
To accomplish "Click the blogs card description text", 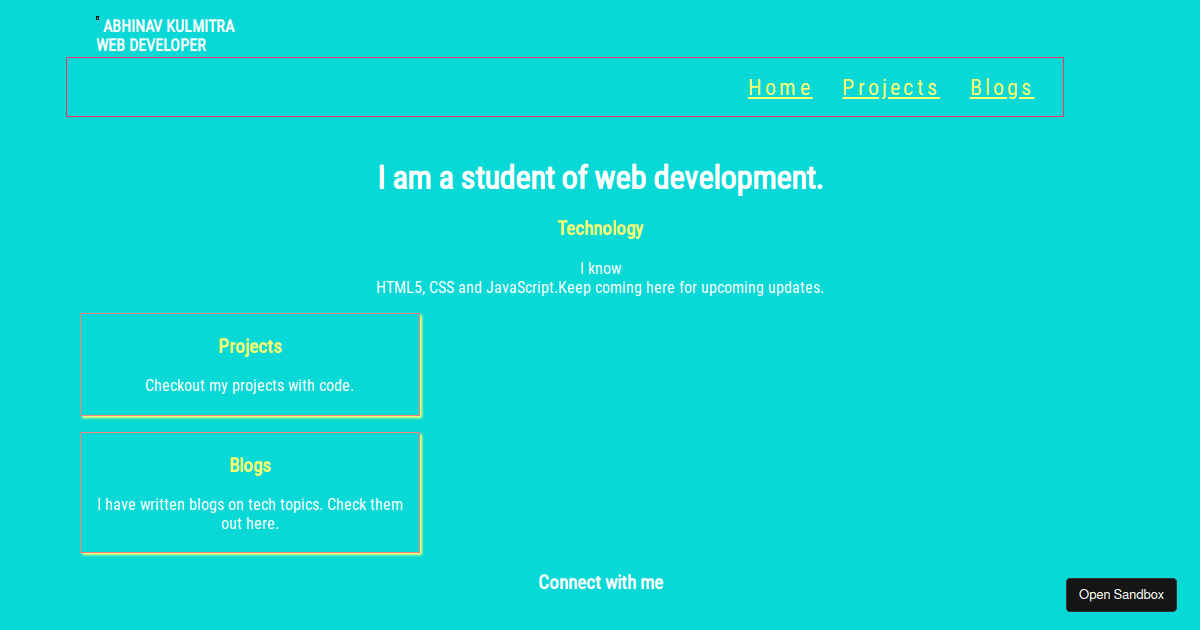I will click(250, 514).
